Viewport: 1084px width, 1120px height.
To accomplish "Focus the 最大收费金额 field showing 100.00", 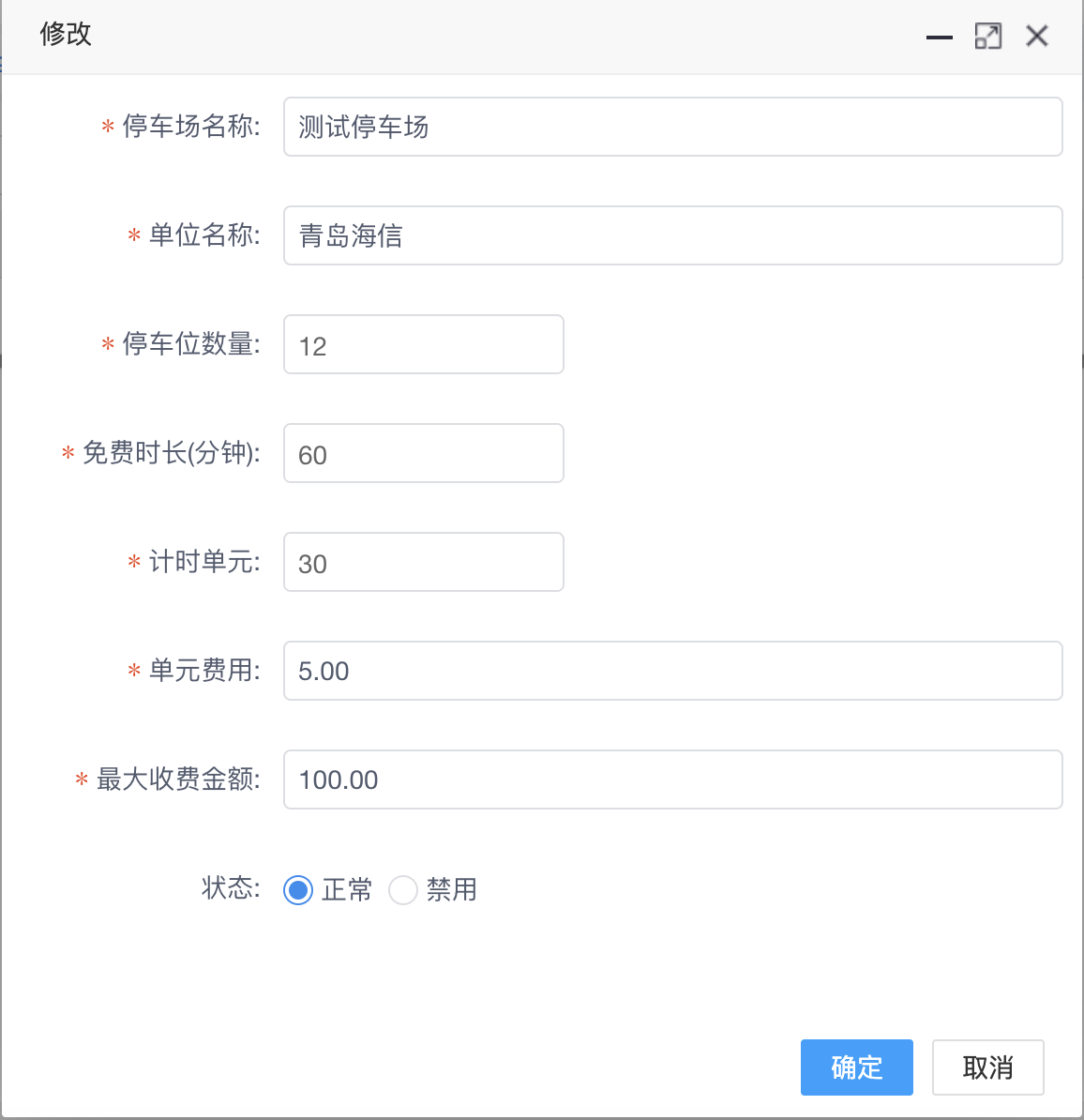I will 672,779.
